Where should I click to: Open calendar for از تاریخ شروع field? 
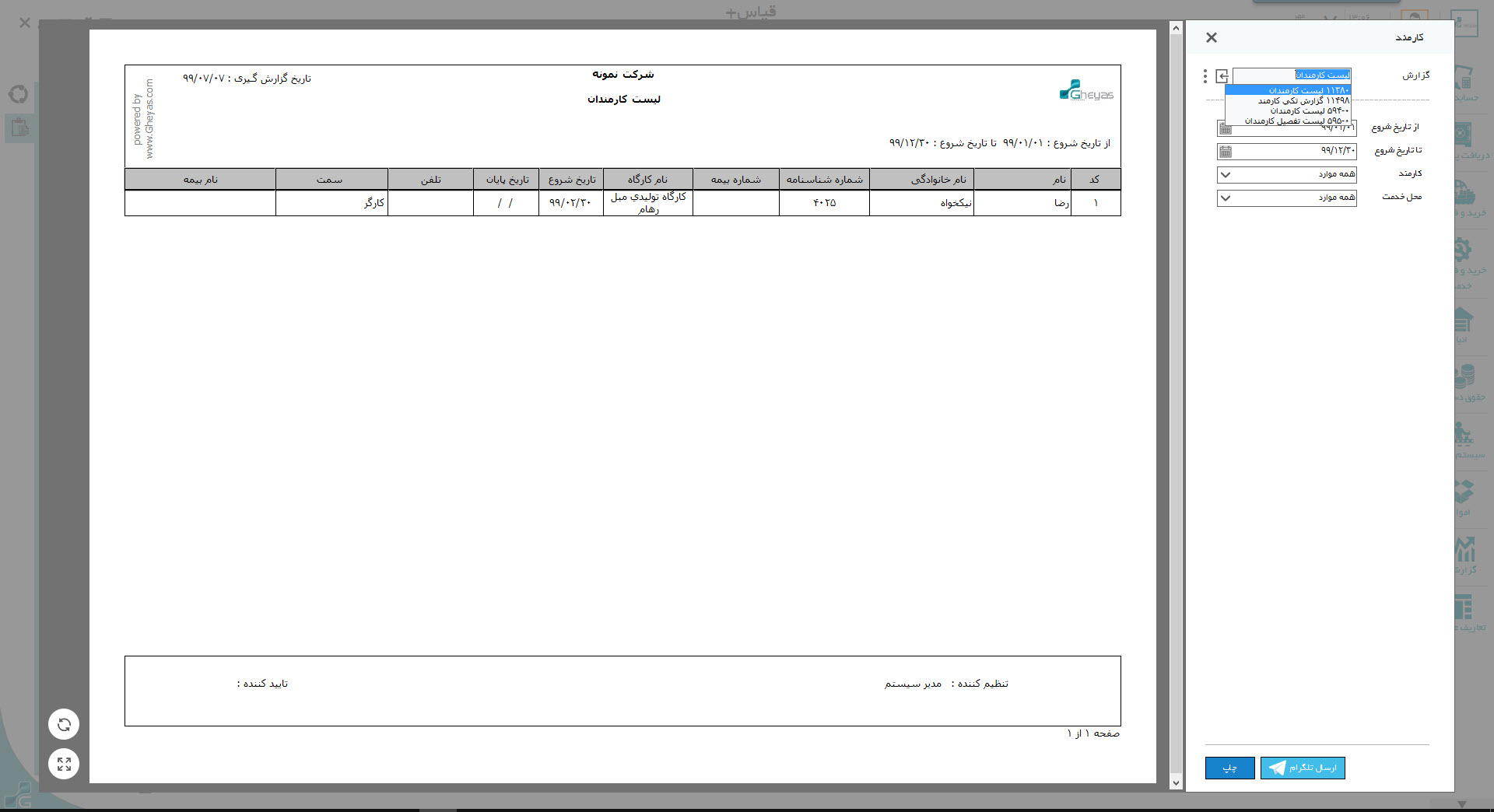[x=1225, y=128]
